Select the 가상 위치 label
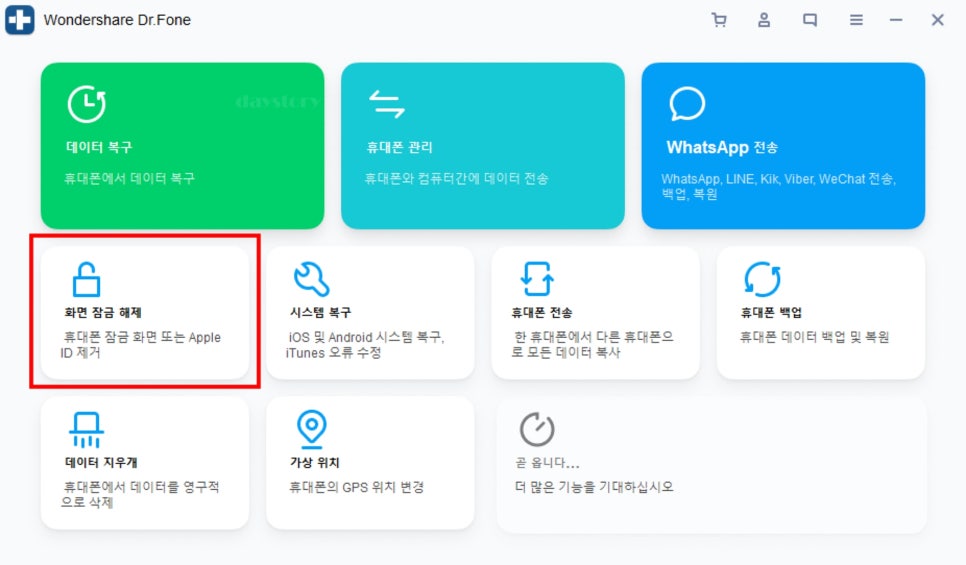966x565 pixels. (315, 462)
